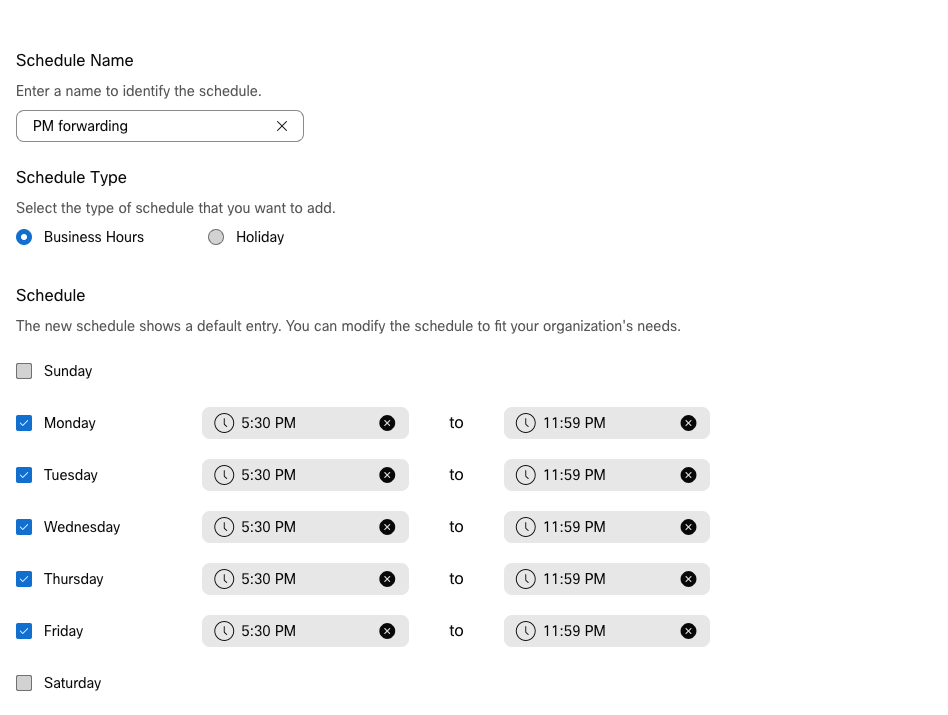The image size is (948, 715).
Task: Remove Tuesday start time value
Action: pos(387,475)
